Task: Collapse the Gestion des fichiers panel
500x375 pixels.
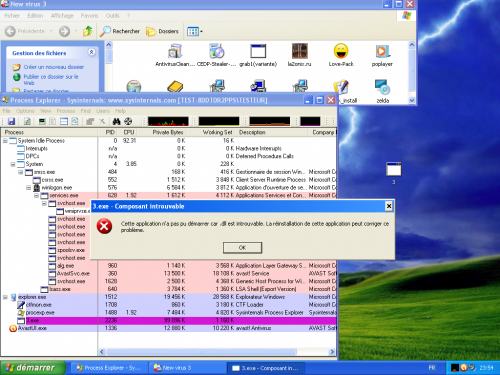Action: coord(91,52)
